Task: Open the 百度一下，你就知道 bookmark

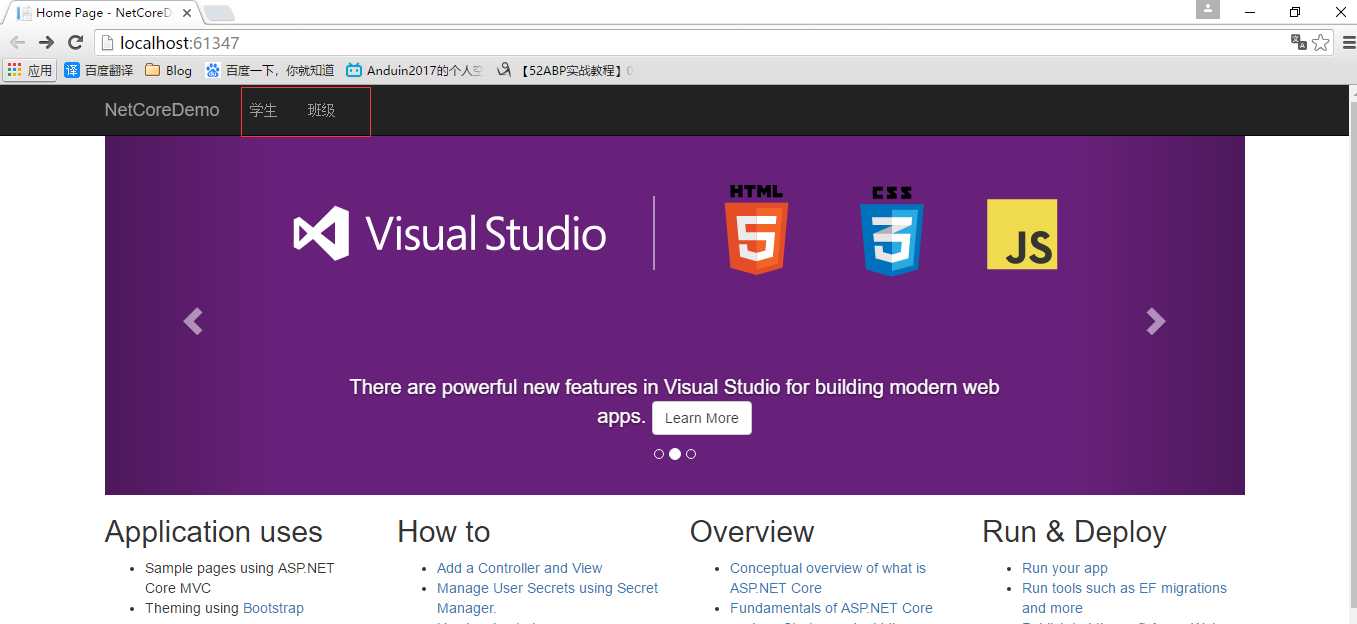Action: 270,70
